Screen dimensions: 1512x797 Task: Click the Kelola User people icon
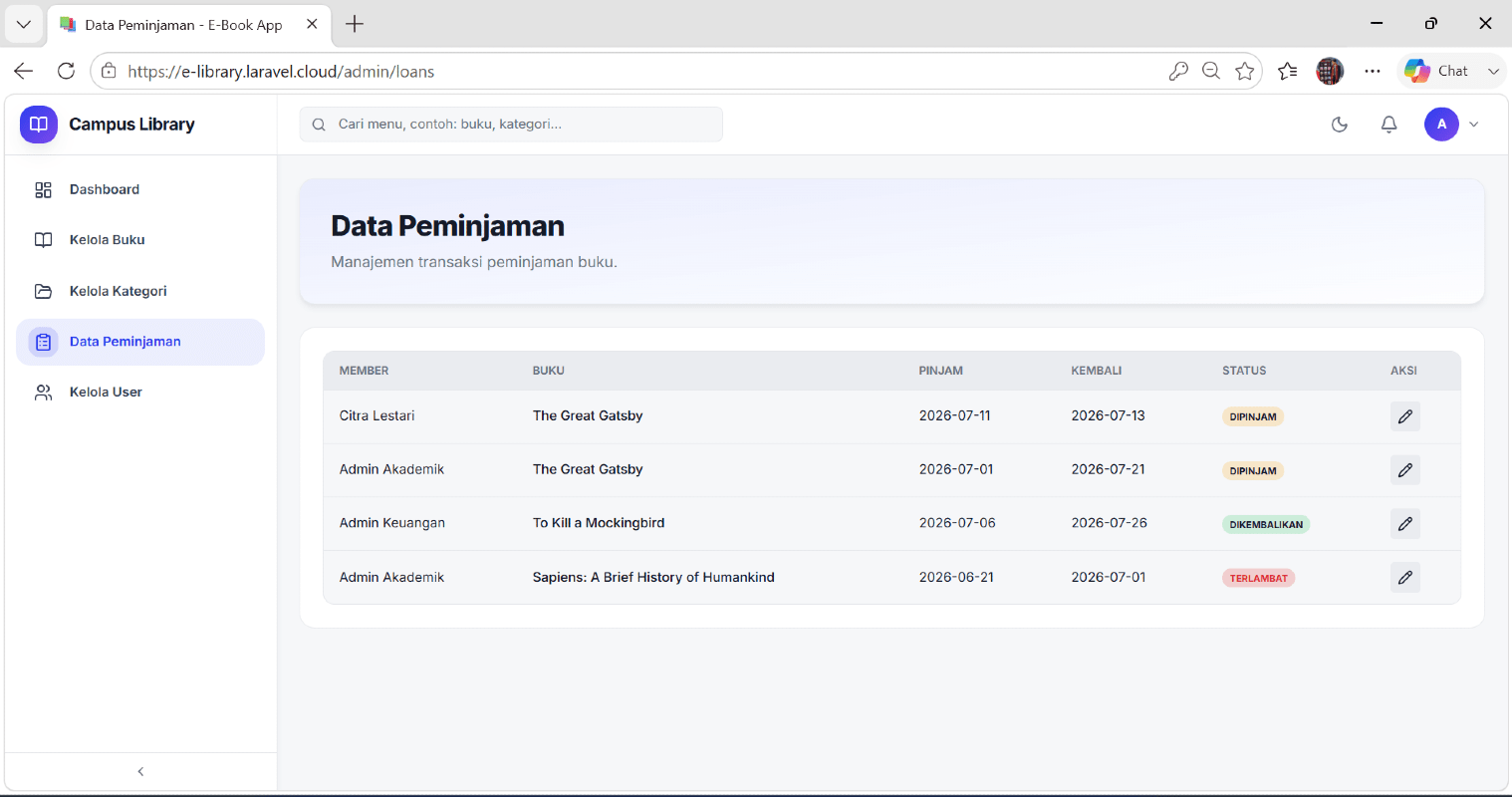(x=43, y=393)
